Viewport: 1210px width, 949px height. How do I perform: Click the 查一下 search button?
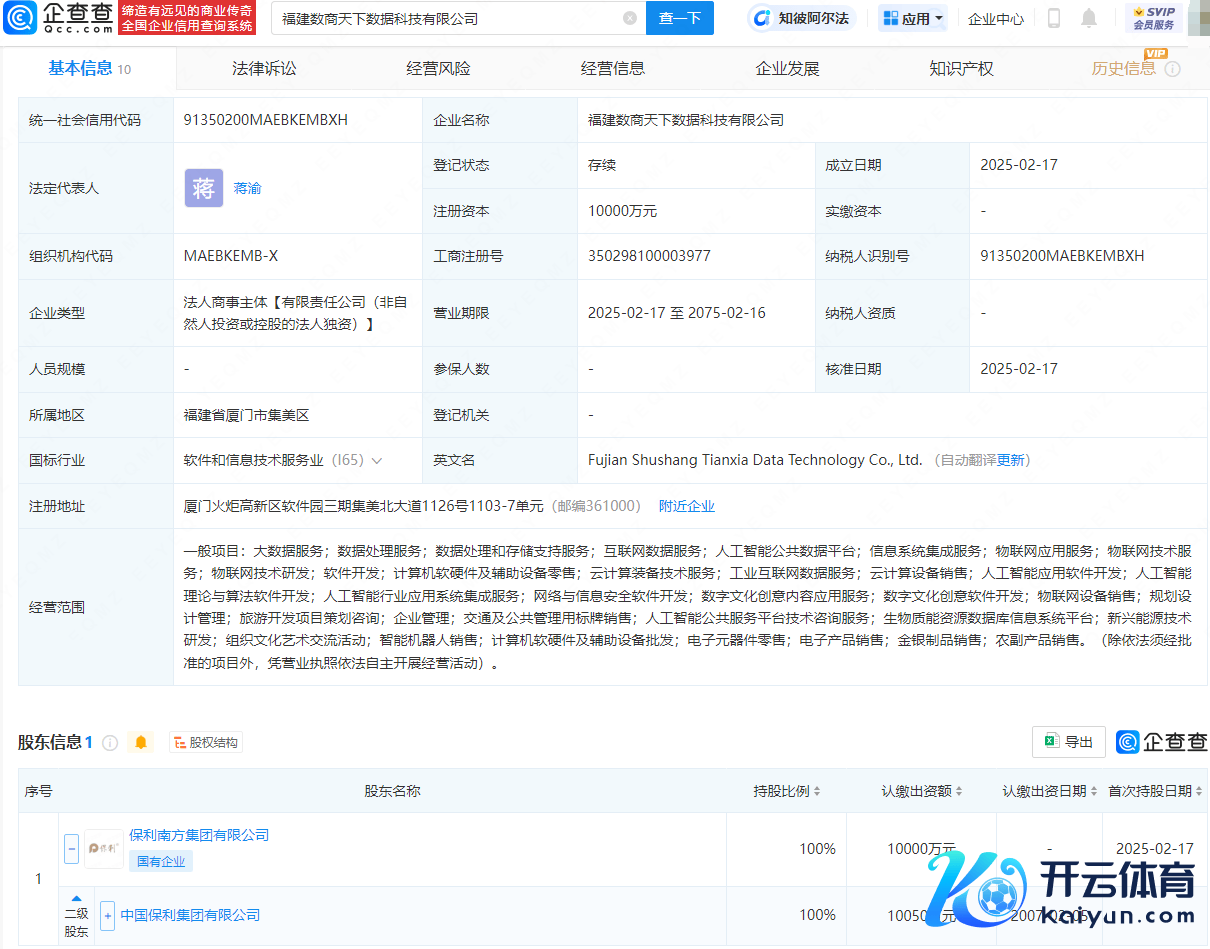pos(680,18)
